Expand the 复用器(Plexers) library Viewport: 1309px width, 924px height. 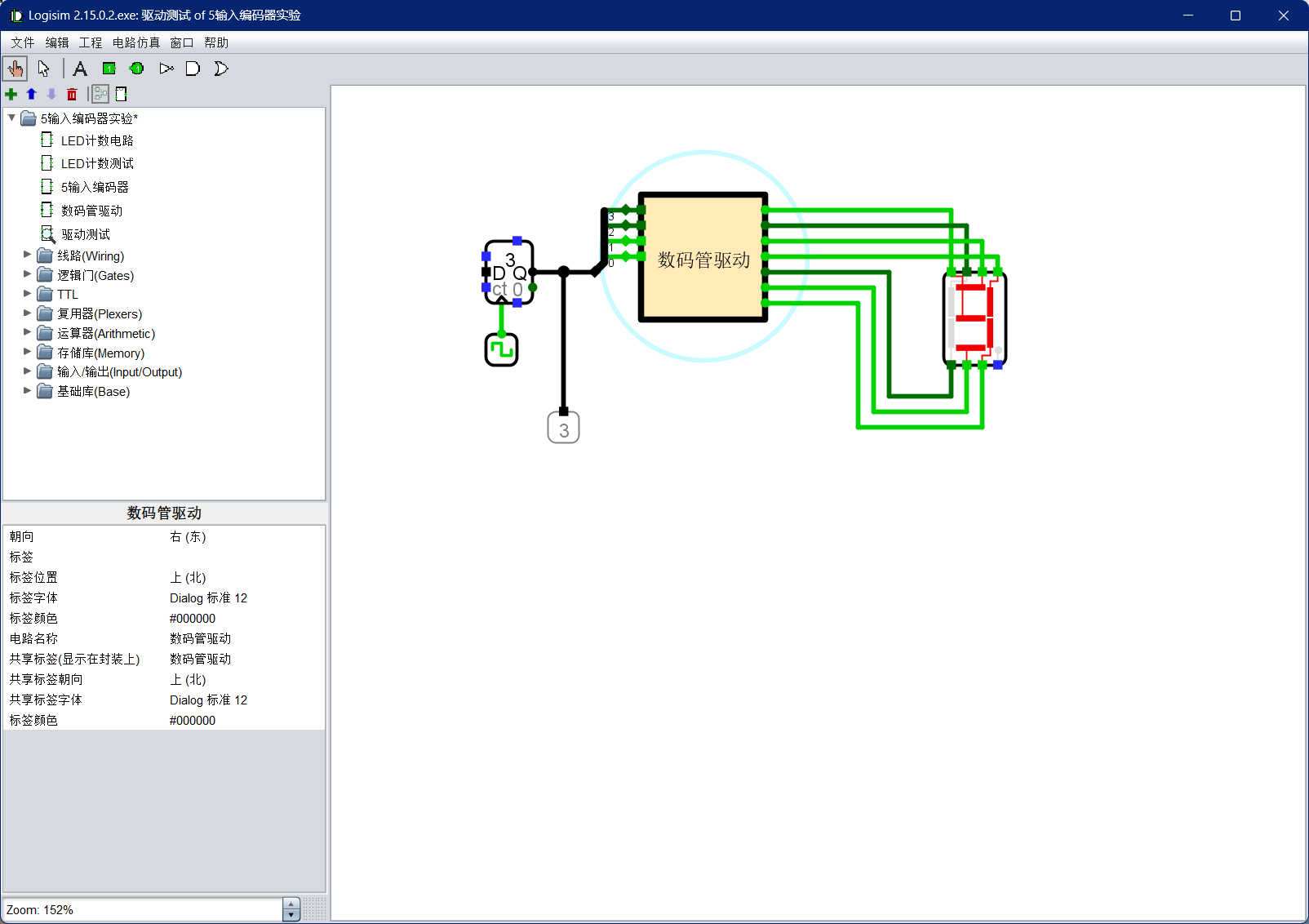pyautogui.click(x=27, y=313)
